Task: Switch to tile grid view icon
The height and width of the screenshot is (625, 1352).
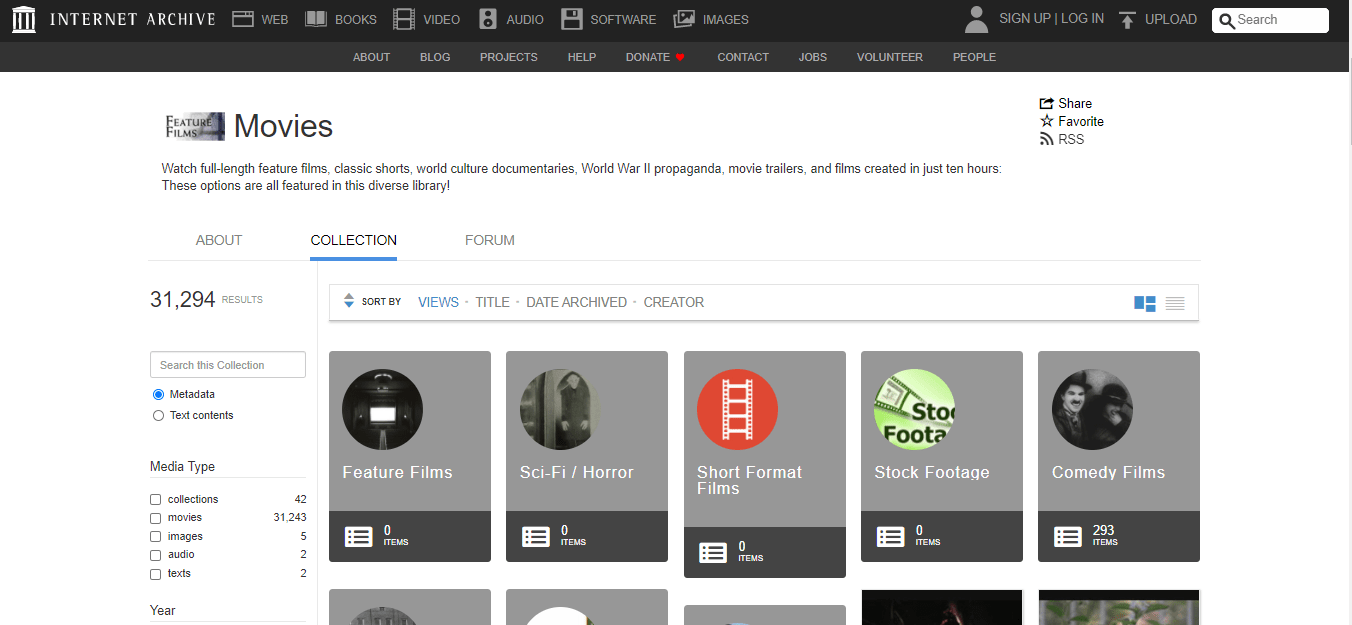Action: [1145, 303]
